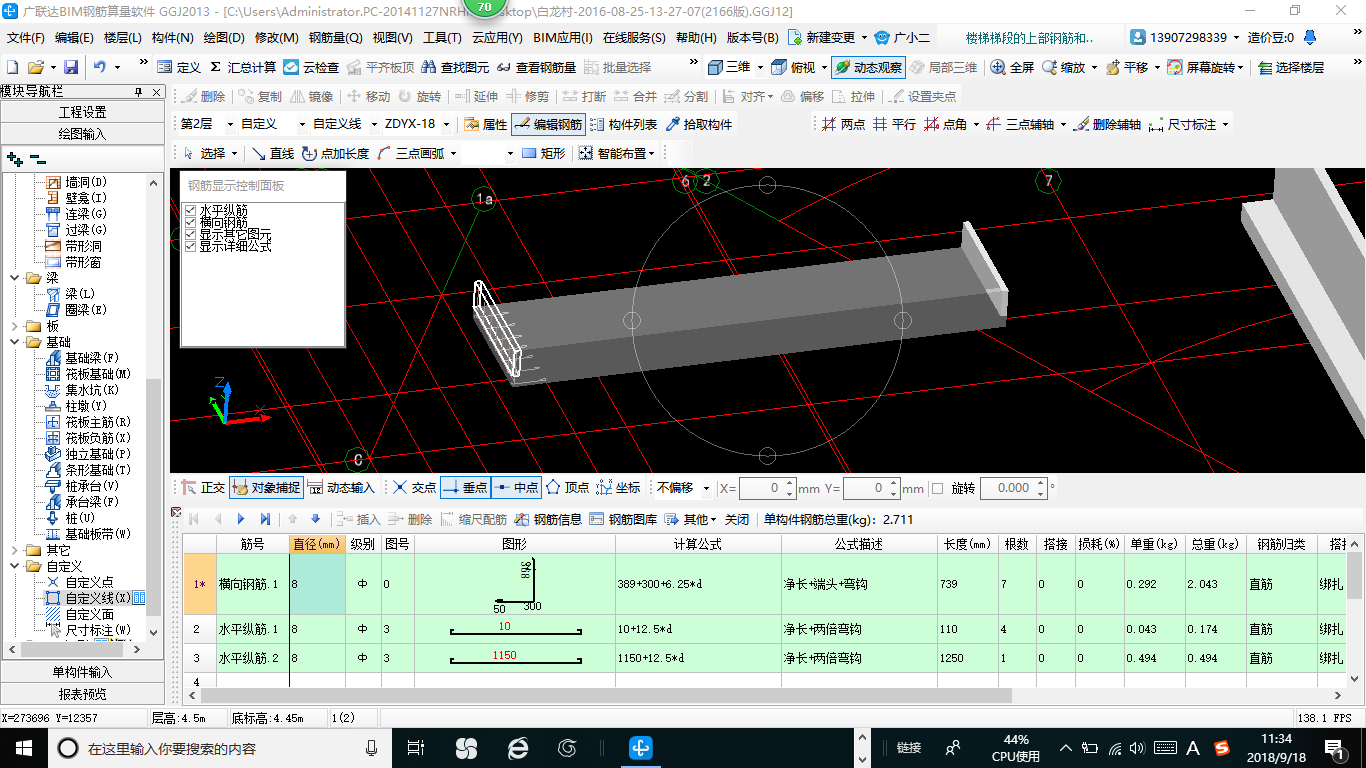
Task: Run 汇总计算 summary calculation
Action: pos(243,67)
